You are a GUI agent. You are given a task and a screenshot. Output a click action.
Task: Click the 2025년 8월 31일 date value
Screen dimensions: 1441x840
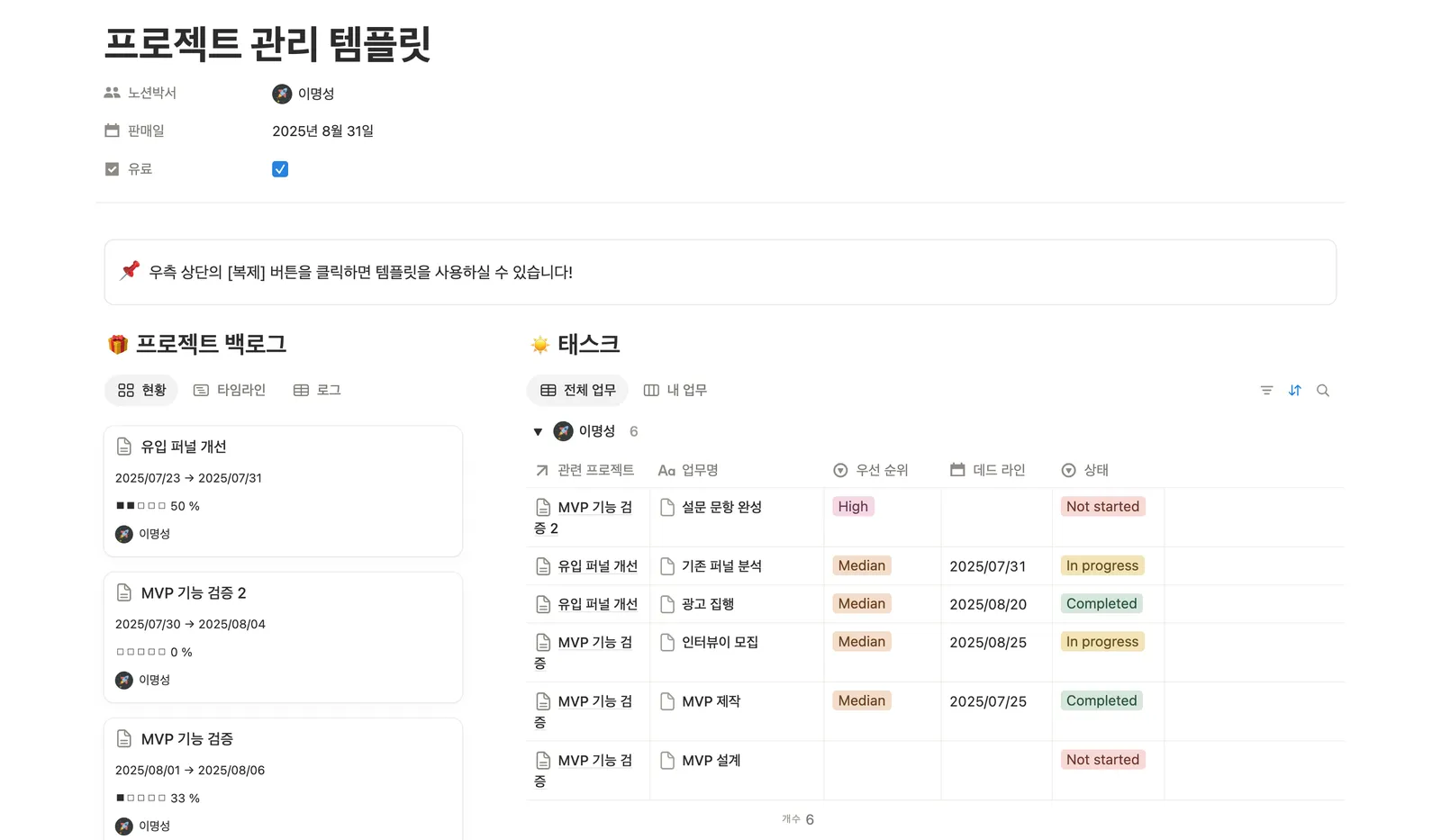tap(322, 131)
